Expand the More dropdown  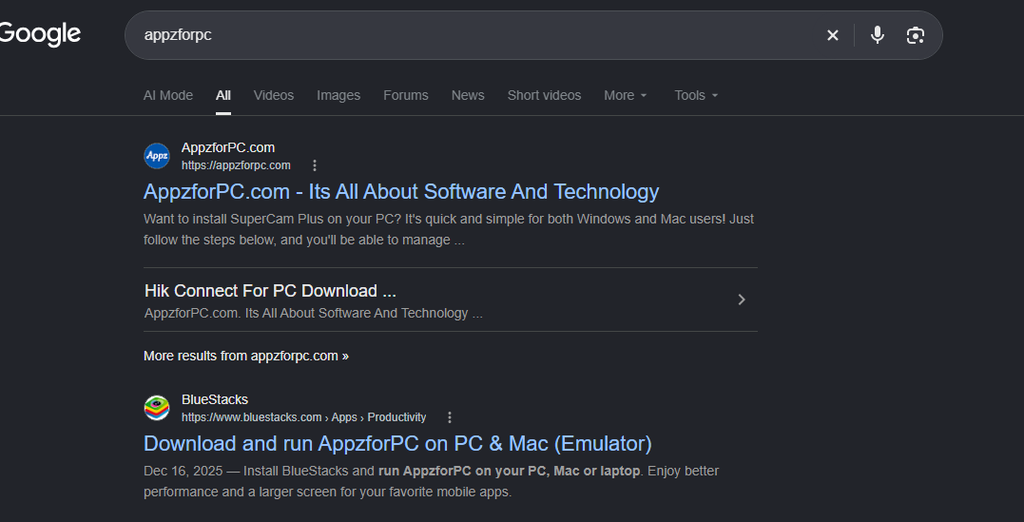(626, 95)
